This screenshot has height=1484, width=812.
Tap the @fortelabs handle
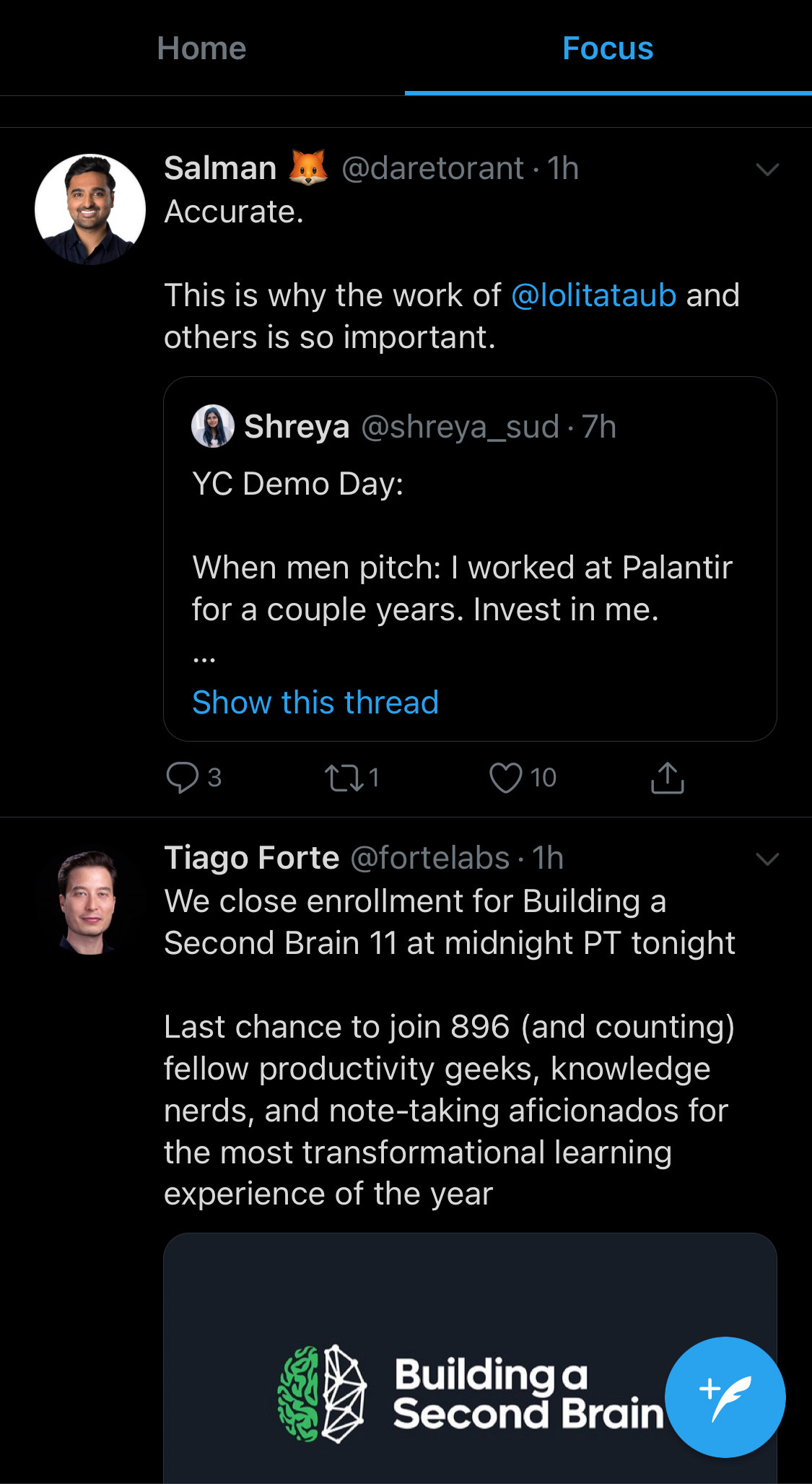pyautogui.click(x=430, y=858)
